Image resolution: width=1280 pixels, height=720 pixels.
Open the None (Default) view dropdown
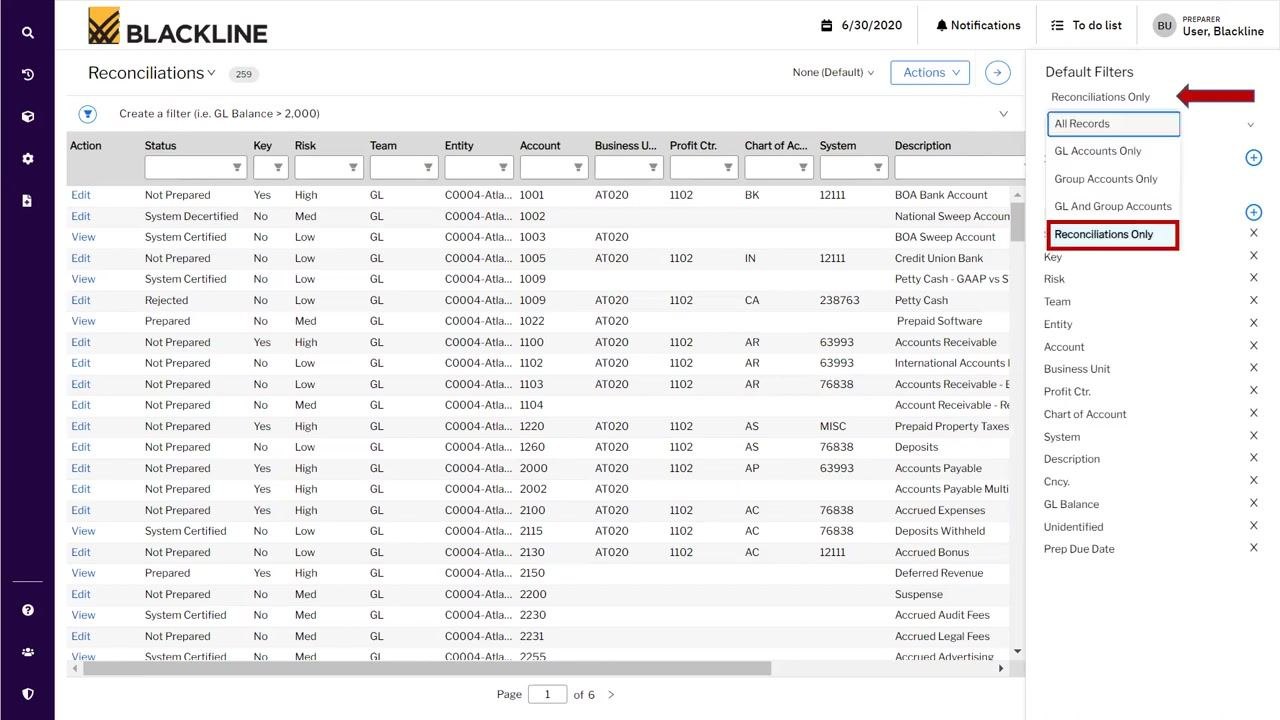pos(833,73)
